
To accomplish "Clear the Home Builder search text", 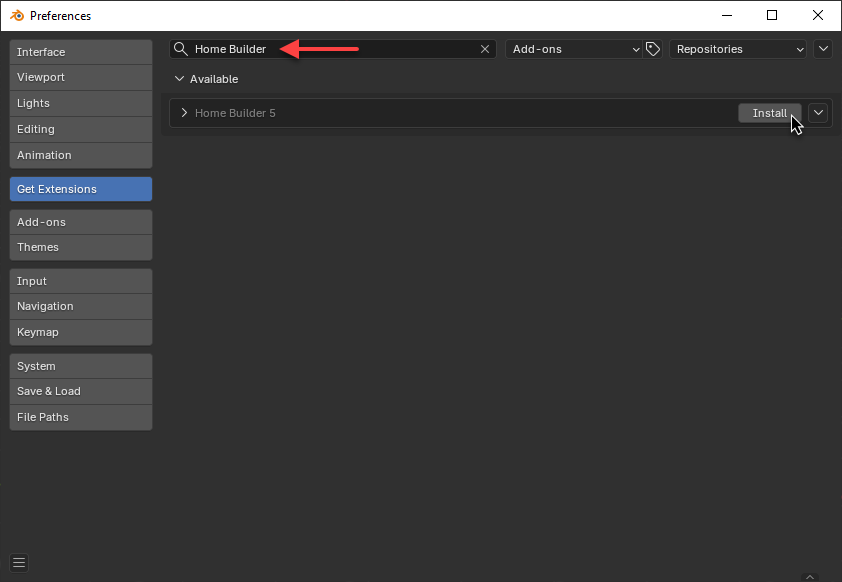I will tap(485, 49).
